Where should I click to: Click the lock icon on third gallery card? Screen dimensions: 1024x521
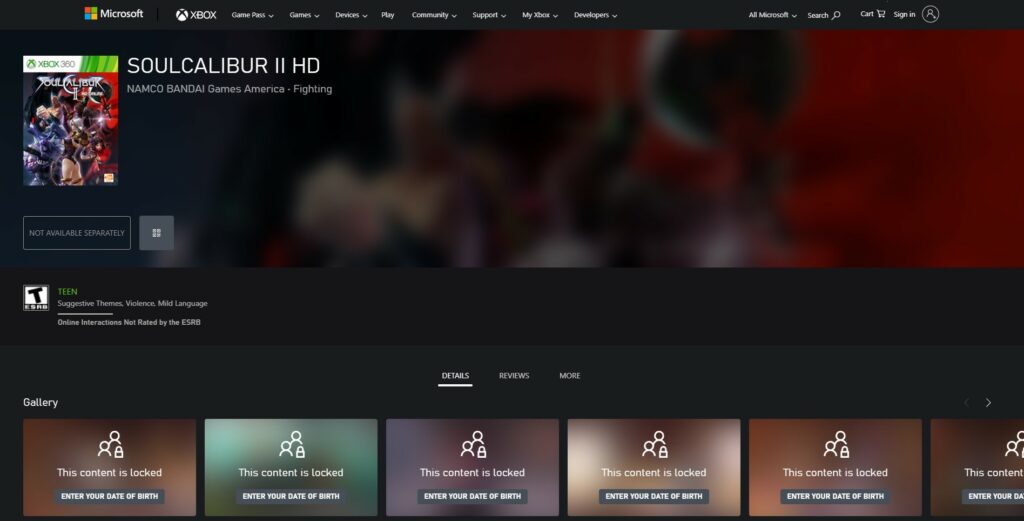[473, 445]
